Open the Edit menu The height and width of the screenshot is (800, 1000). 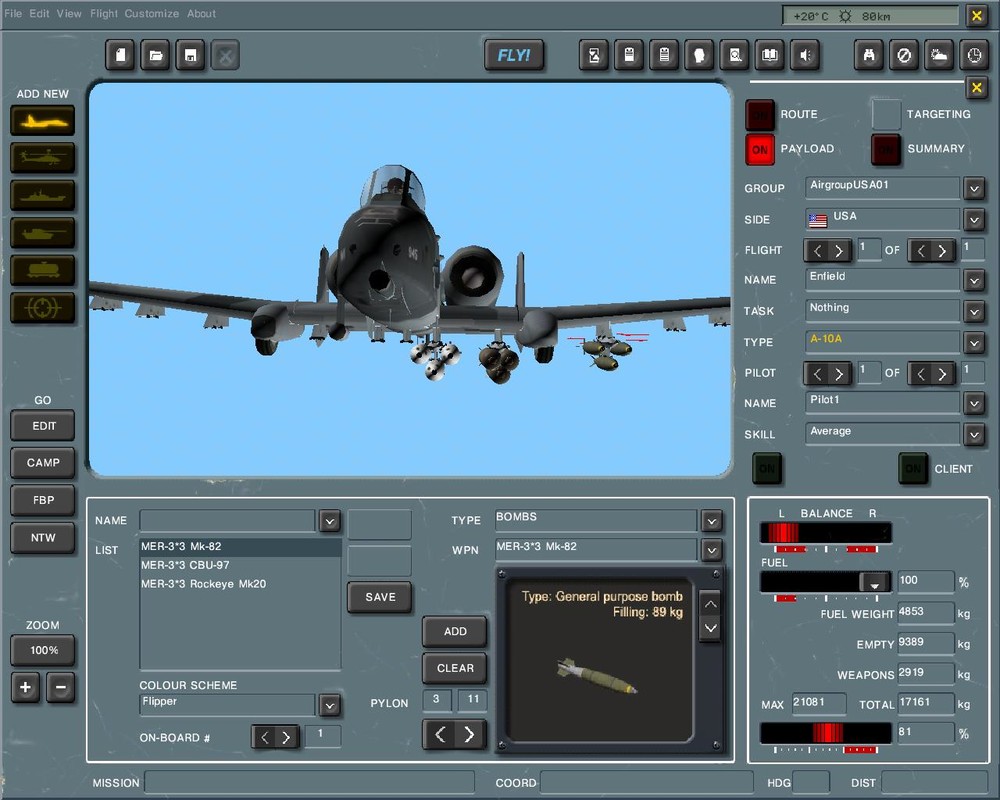(x=39, y=13)
